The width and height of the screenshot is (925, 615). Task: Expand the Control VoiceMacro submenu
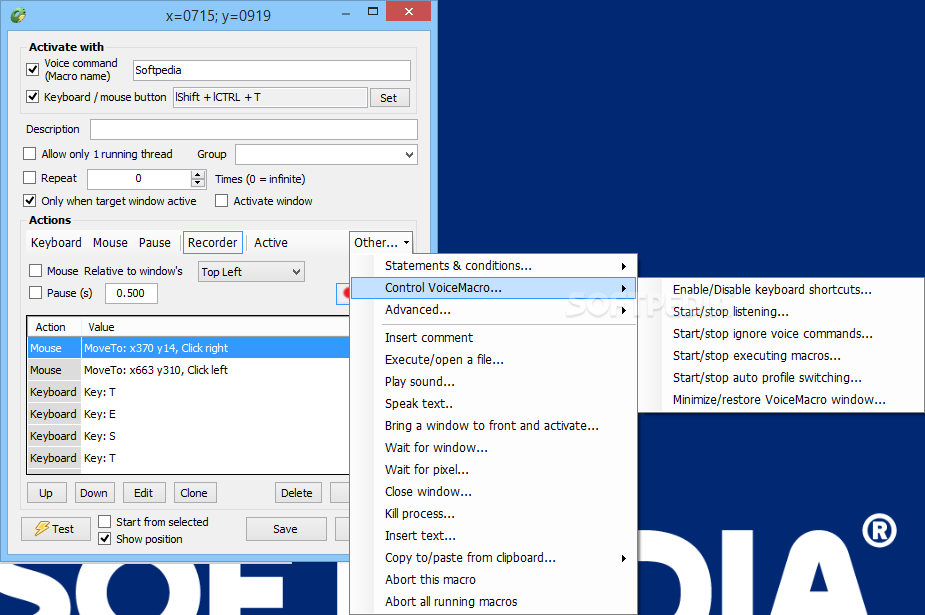pos(494,288)
